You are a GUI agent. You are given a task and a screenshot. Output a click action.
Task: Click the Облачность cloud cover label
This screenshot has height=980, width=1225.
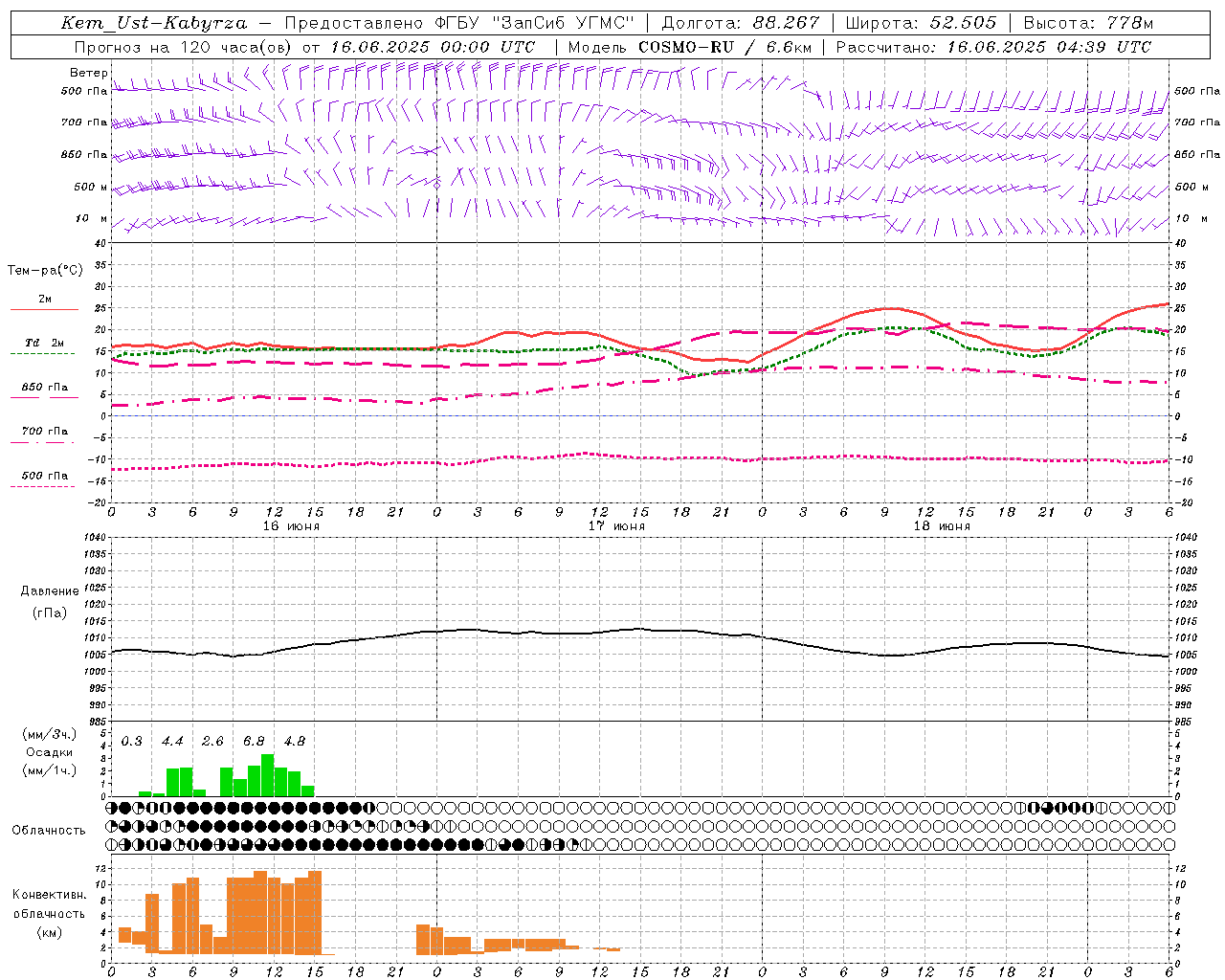point(49,831)
